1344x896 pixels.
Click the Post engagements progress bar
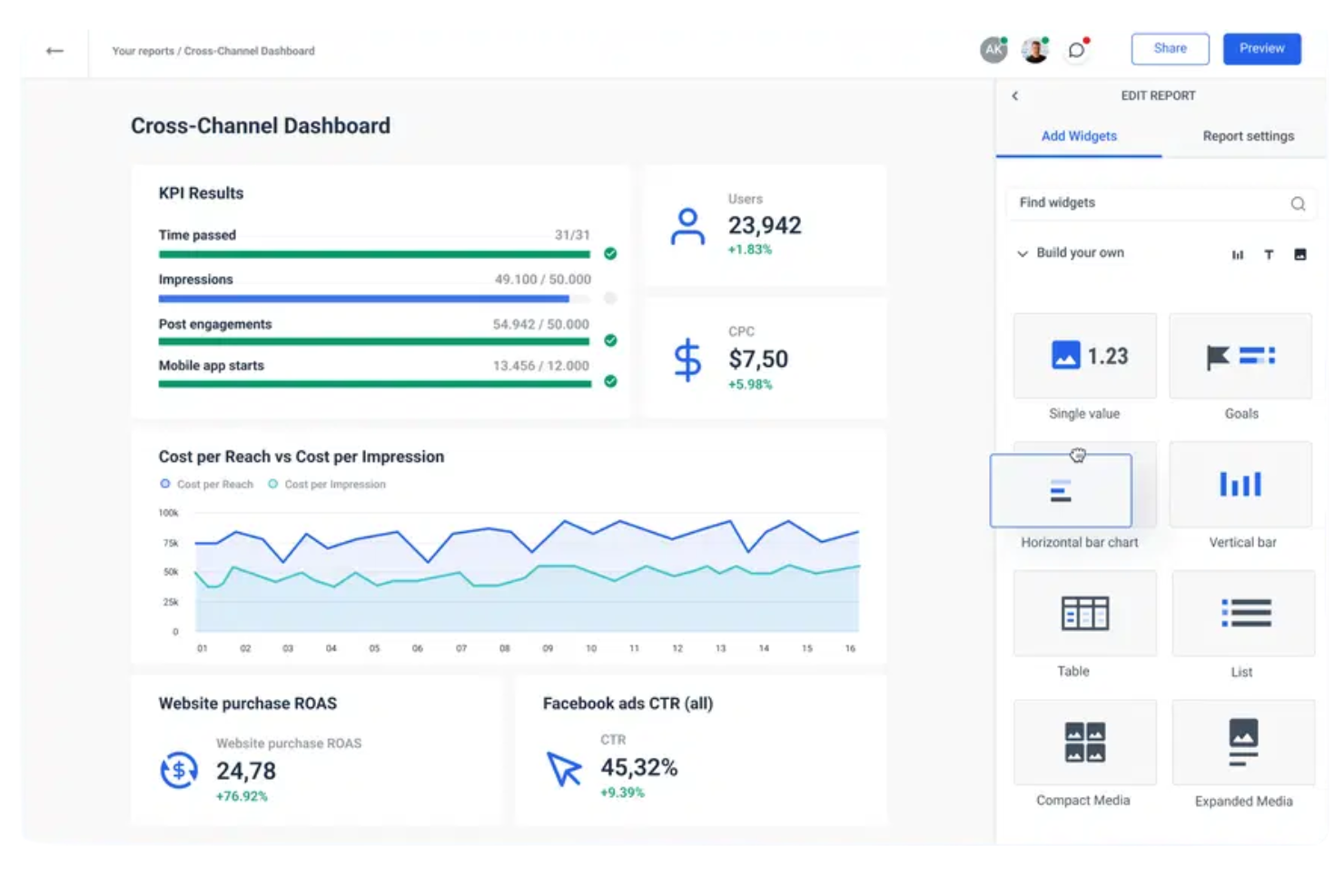coord(374,341)
